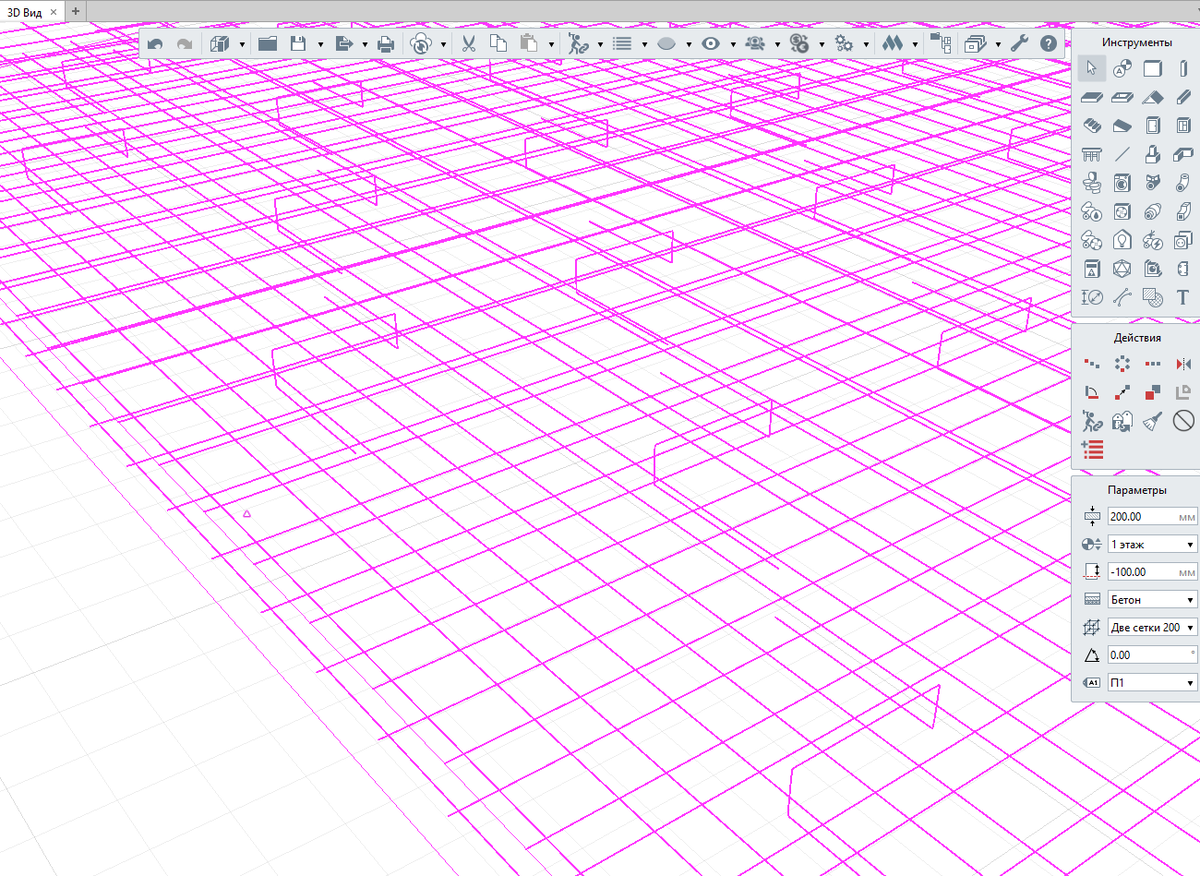
Task: Cut with the scissors icon
Action: [x=467, y=44]
